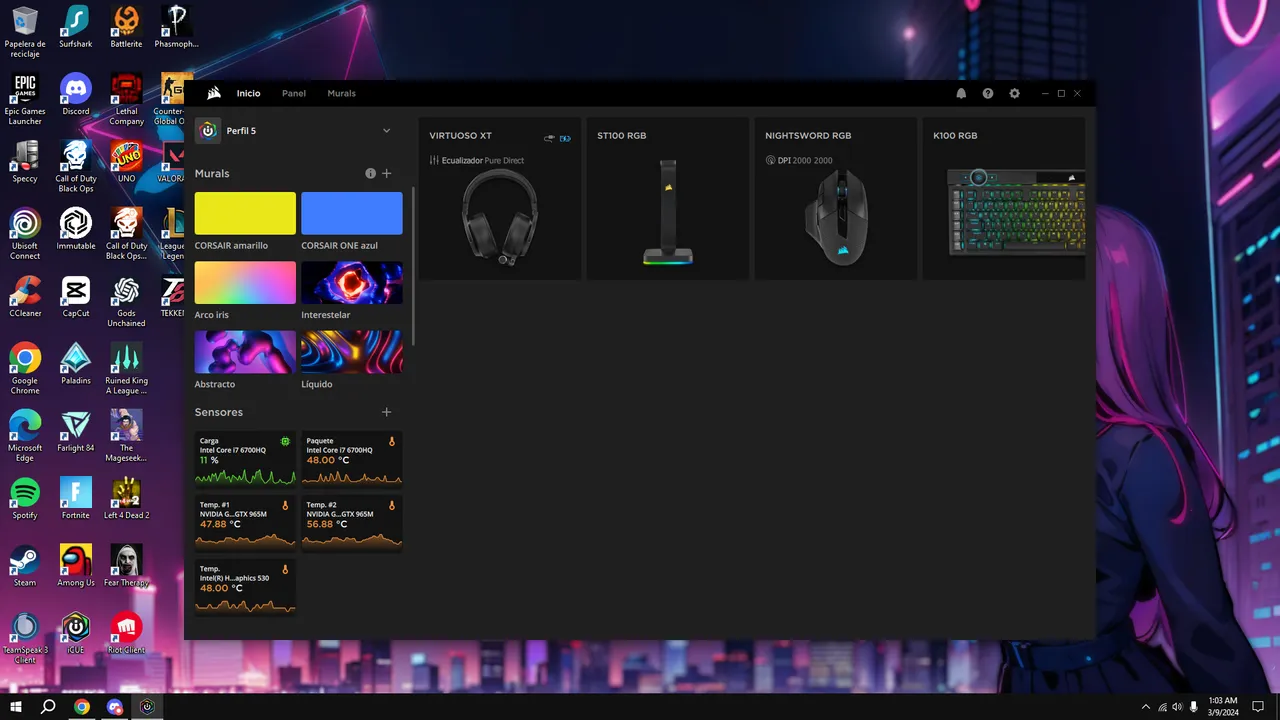The height and width of the screenshot is (720, 1280).
Task: Open the Murals info icon
Action: (x=371, y=173)
